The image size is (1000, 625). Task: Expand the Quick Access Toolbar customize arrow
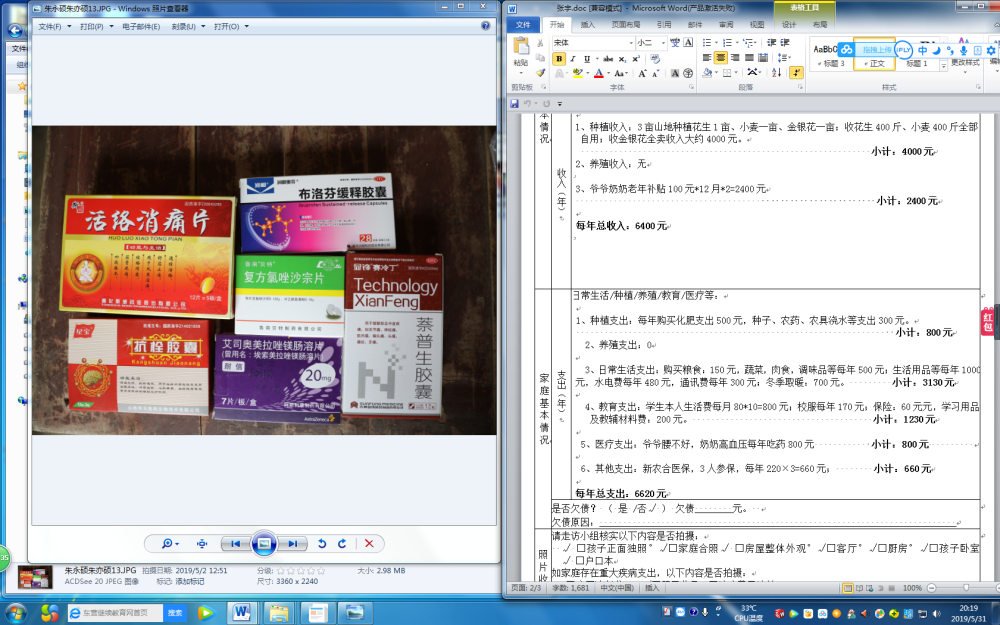point(559,103)
